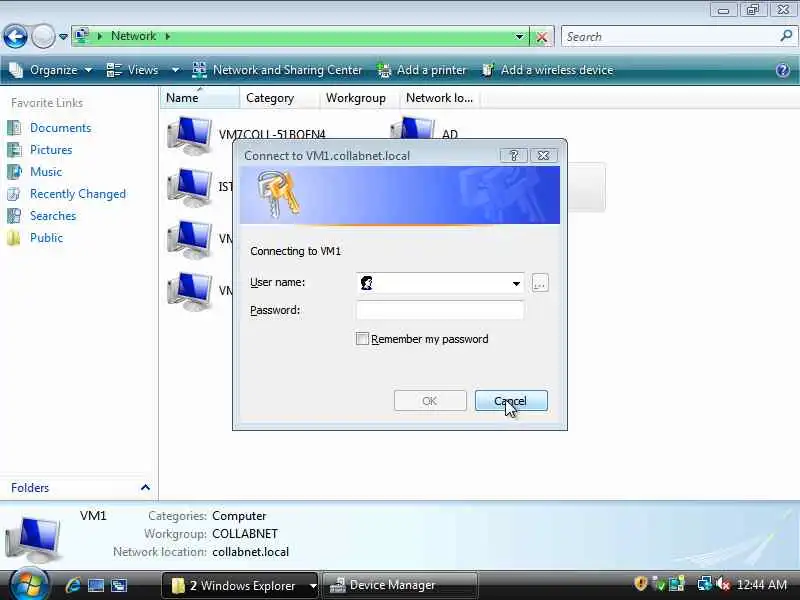Sort by the Name column header
The width and height of the screenshot is (800, 600).
(199, 98)
